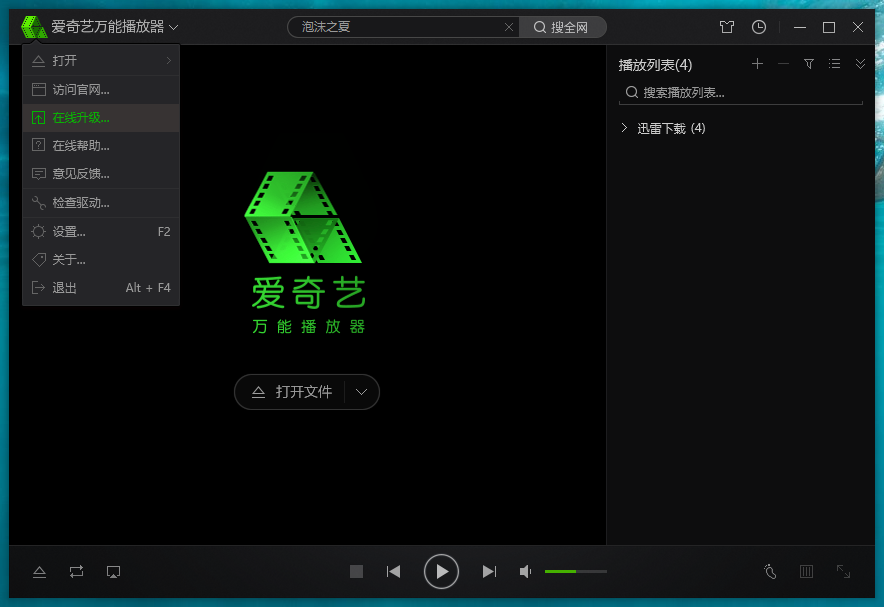The height and width of the screenshot is (607, 884).
Task: Collapse playlist with double-chevron icon
Action: 860,64
